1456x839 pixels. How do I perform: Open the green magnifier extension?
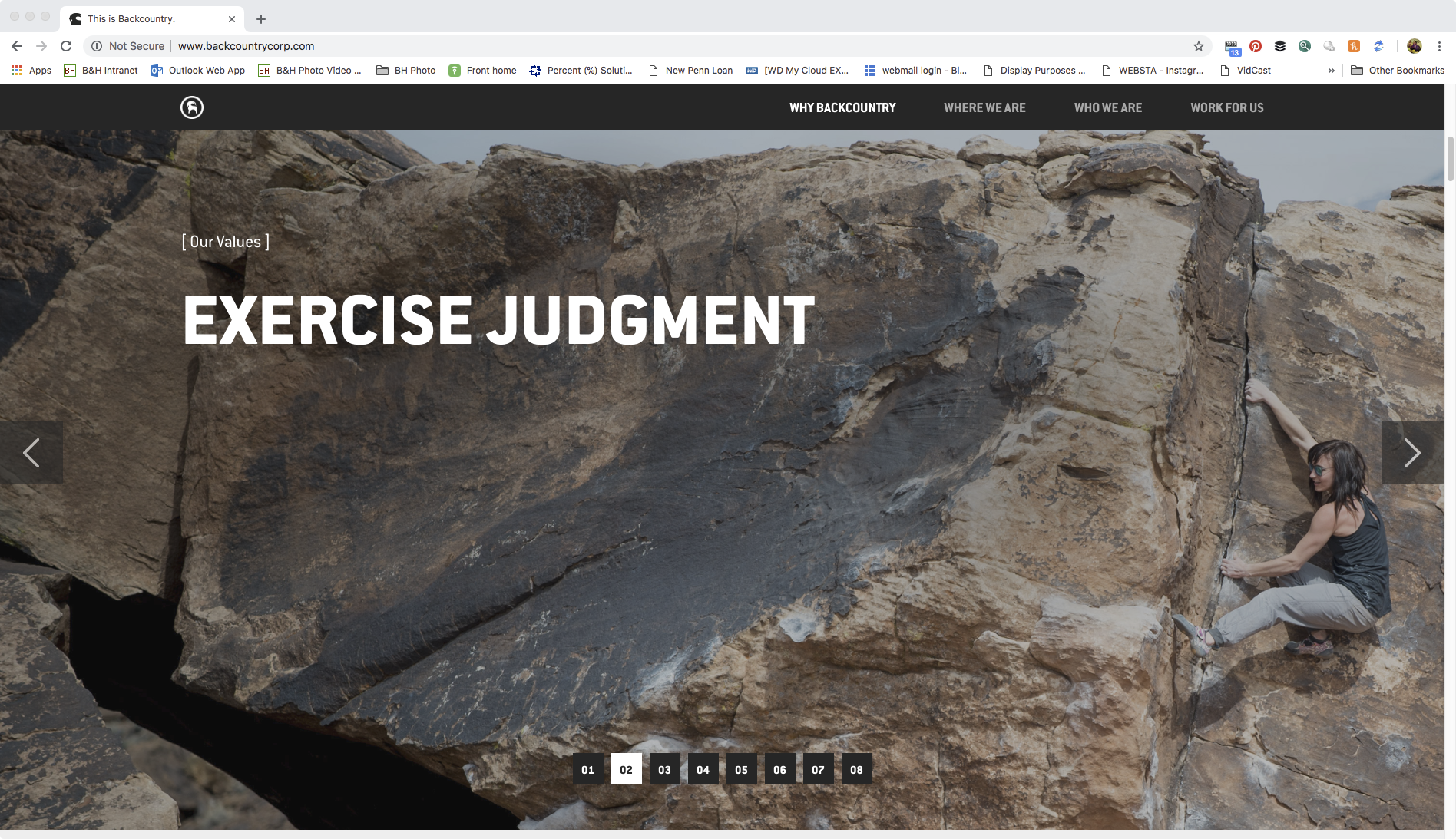click(1305, 46)
